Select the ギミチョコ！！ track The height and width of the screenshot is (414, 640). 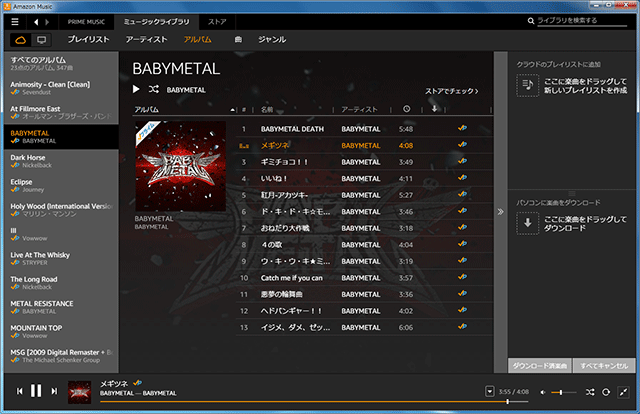click(364, 162)
